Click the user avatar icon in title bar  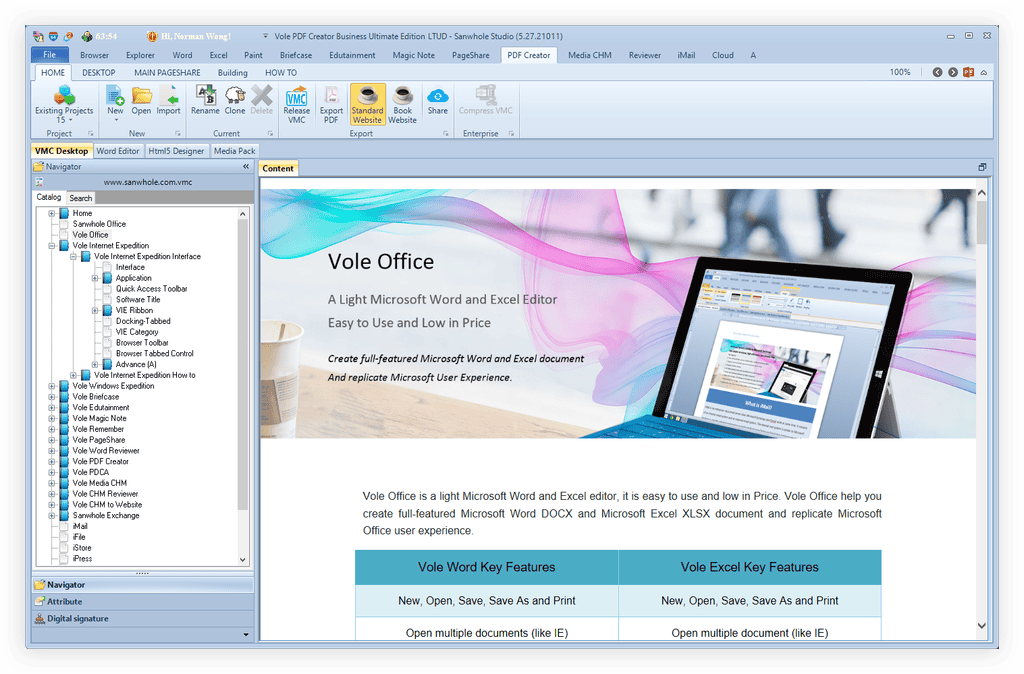tap(152, 37)
